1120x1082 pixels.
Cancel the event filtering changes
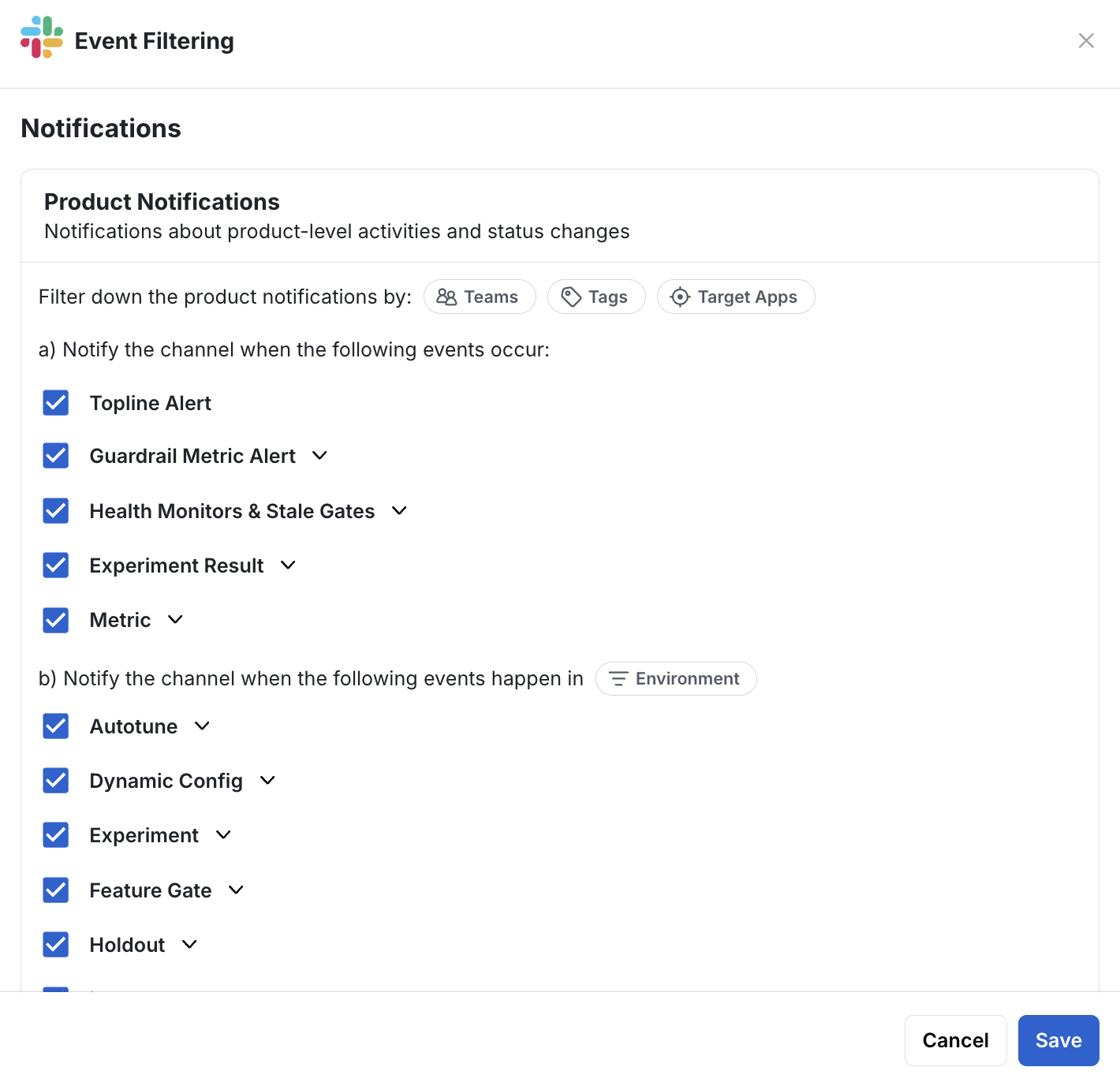[956, 1040]
